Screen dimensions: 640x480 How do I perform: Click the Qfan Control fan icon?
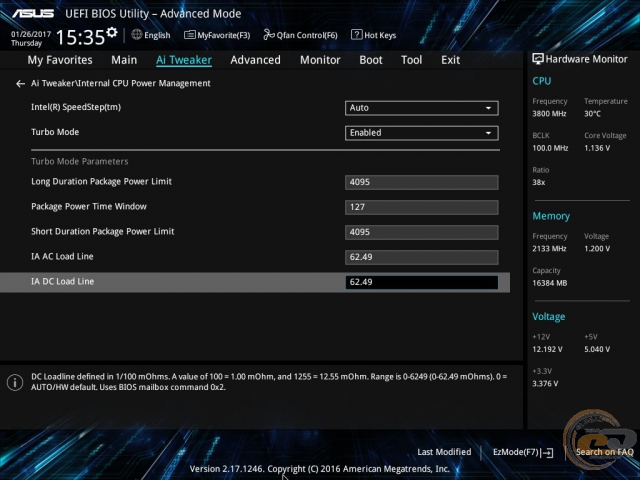click(x=269, y=35)
